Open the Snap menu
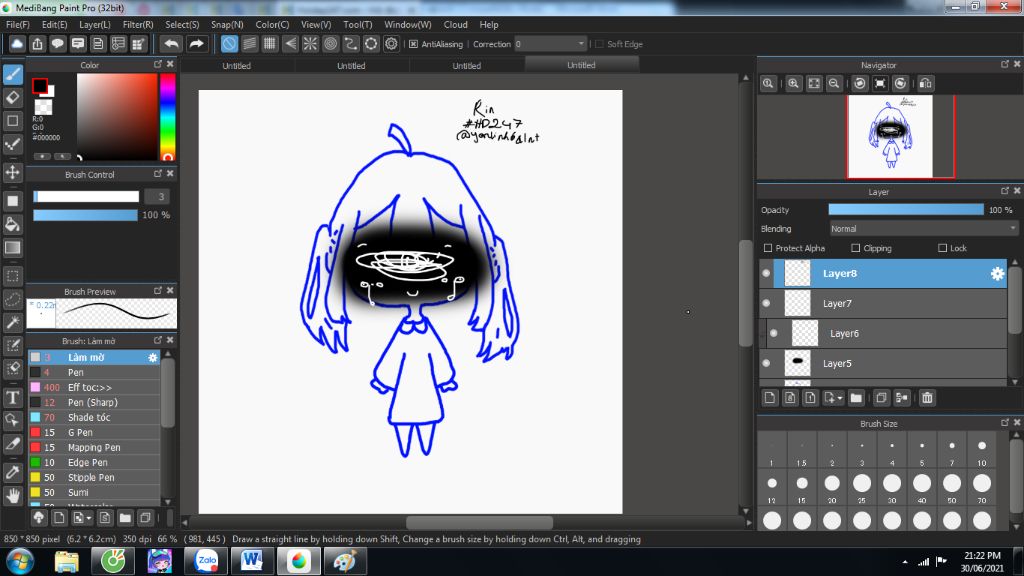Viewport: 1024px width, 576px height. 227,25
